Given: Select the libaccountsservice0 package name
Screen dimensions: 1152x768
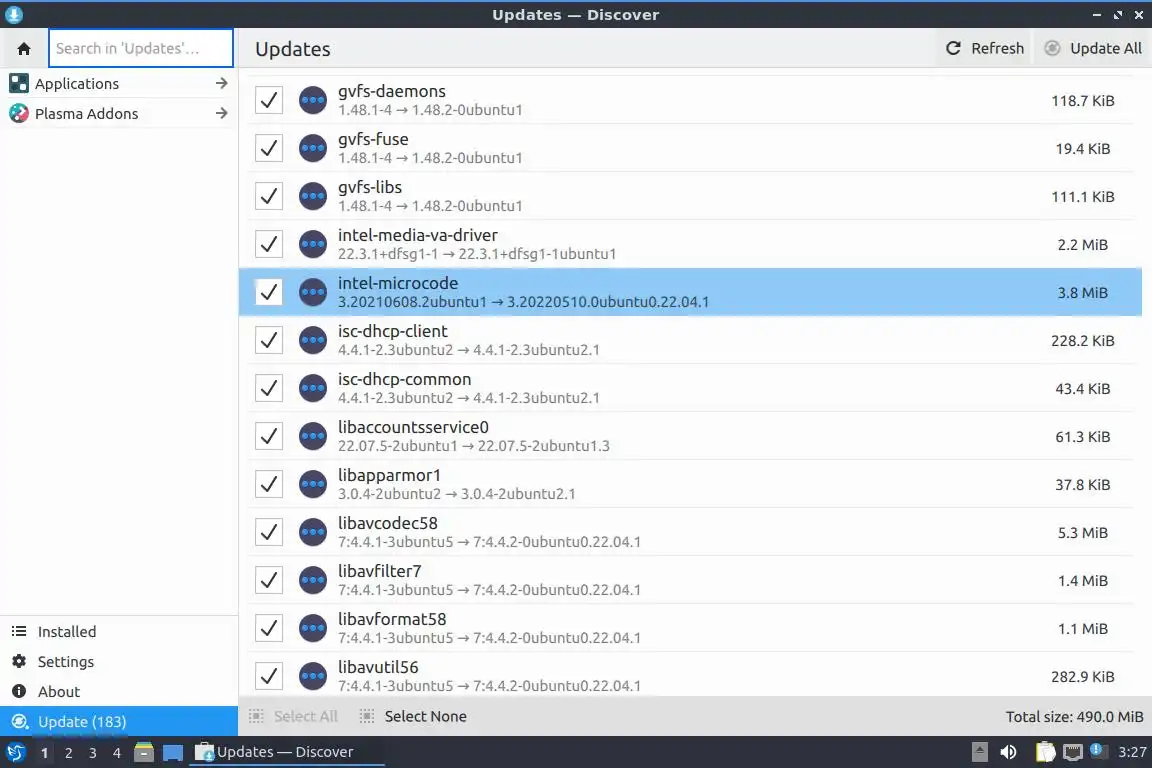Looking at the screenshot, I should point(413,427).
